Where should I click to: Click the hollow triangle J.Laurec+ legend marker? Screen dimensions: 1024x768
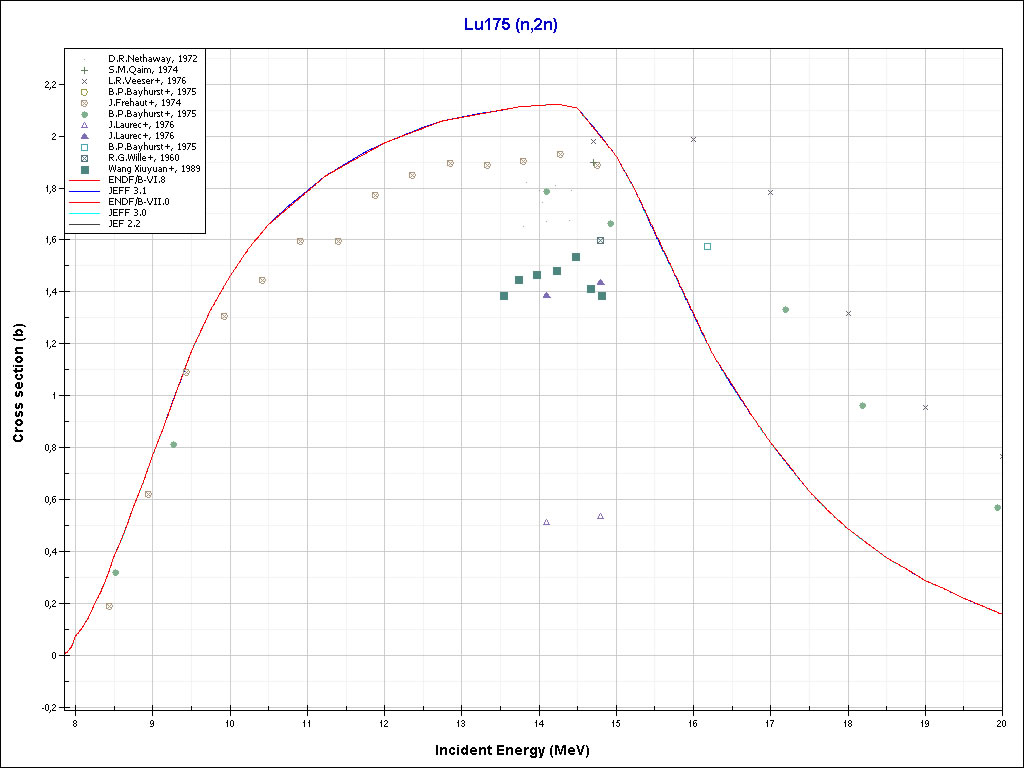(x=84, y=125)
